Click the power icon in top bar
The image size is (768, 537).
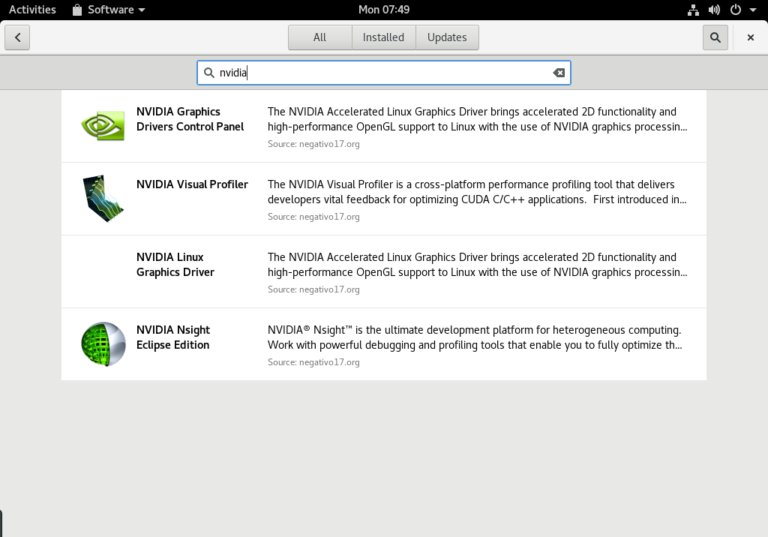click(x=735, y=10)
